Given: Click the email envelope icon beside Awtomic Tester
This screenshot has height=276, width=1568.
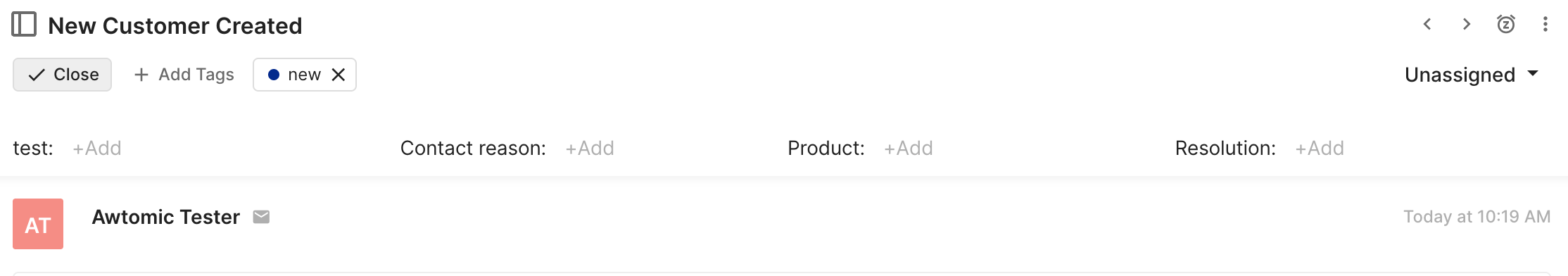Looking at the screenshot, I should [261, 217].
